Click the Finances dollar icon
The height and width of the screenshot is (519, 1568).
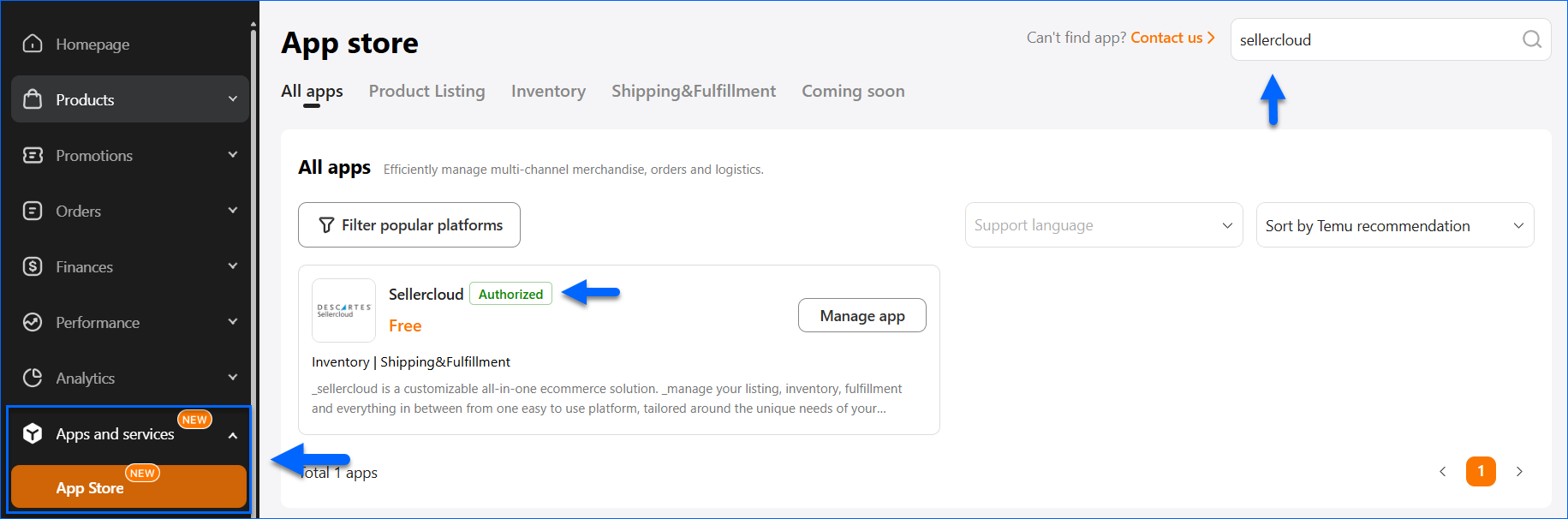point(33,266)
